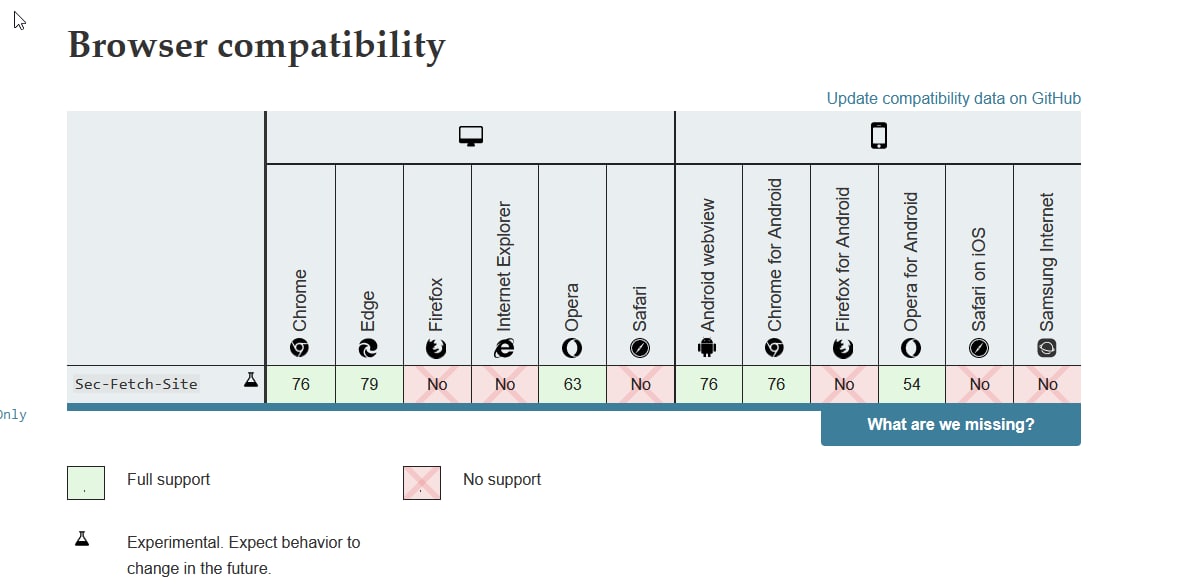
Task: Click the Samsung Internet icon
Action: pos(1047,348)
